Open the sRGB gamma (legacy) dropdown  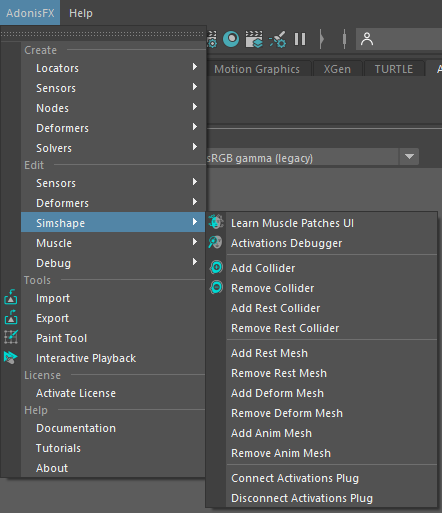409,157
